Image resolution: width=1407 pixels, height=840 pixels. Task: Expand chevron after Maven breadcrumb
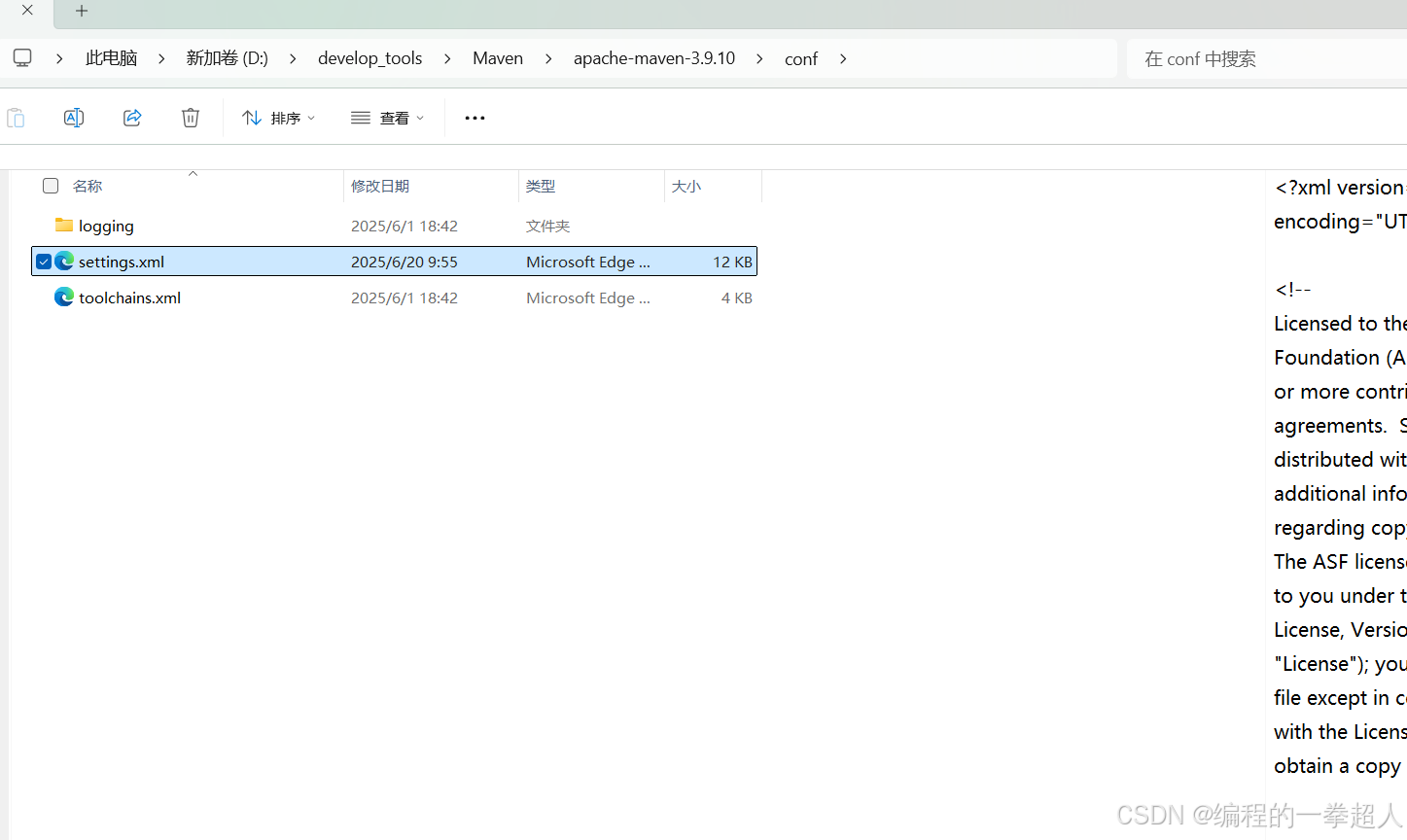pos(548,58)
